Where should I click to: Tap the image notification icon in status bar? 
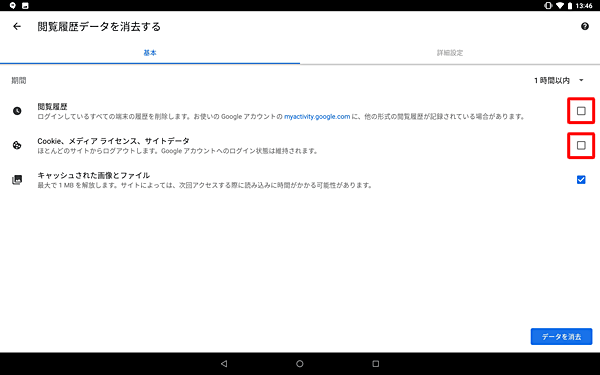tap(25, 5)
